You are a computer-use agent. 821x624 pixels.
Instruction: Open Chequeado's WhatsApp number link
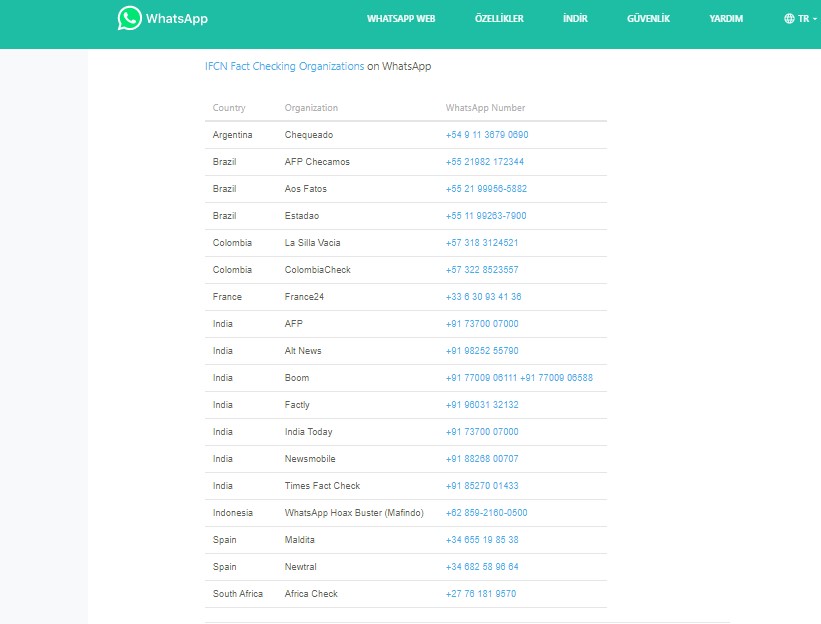point(487,135)
